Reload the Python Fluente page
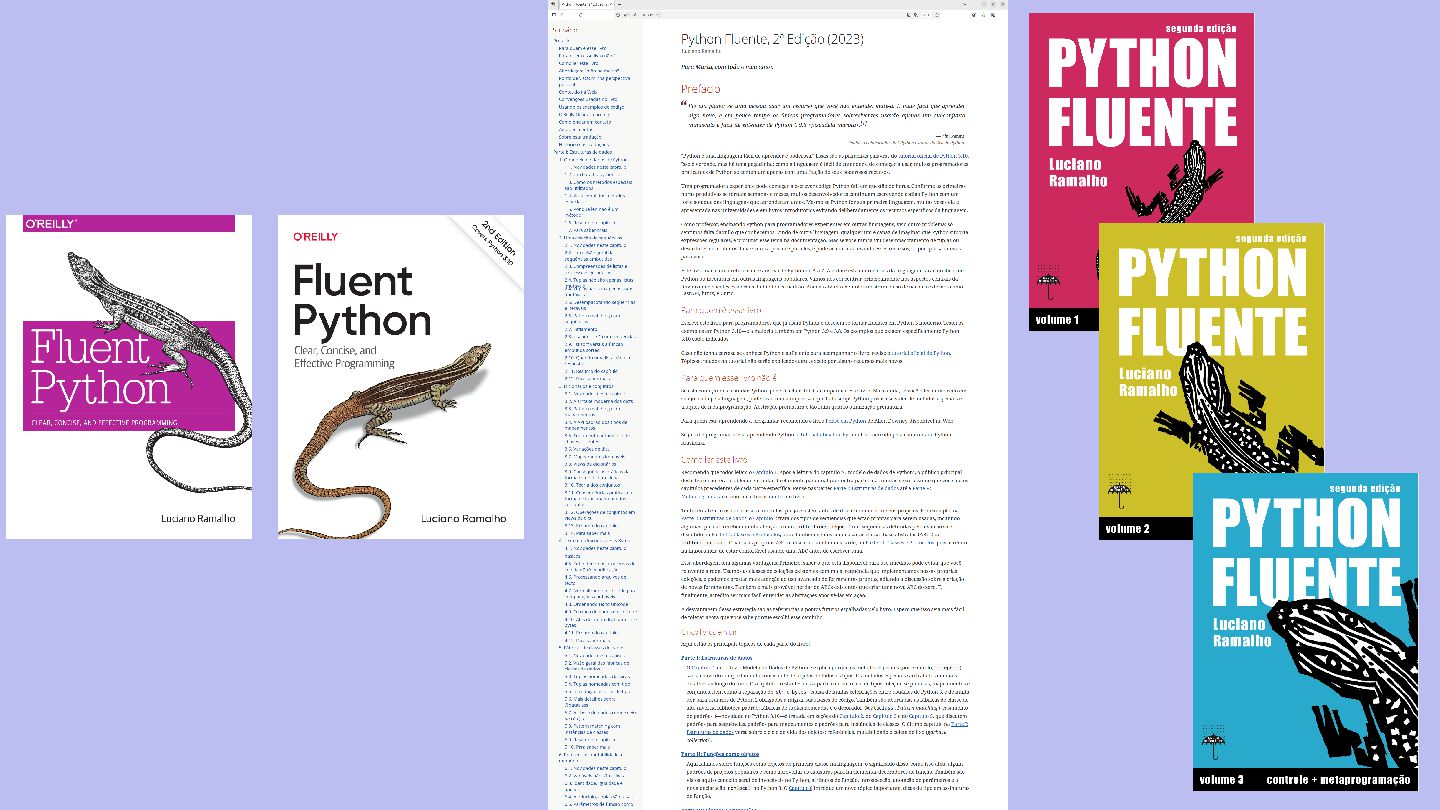 [x=580, y=16]
